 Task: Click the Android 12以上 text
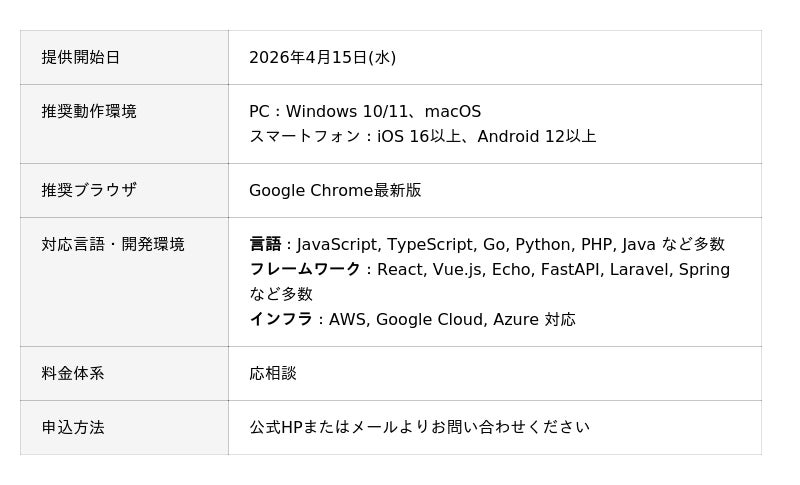click(x=537, y=137)
